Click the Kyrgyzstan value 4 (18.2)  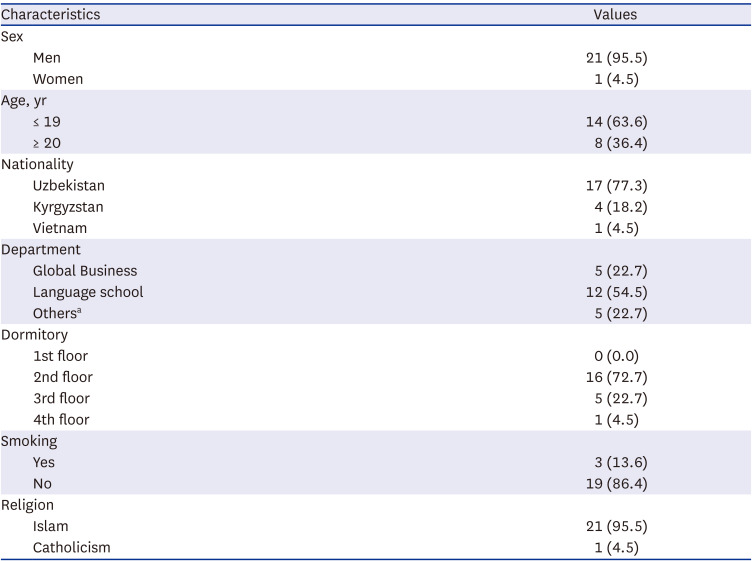point(616,207)
